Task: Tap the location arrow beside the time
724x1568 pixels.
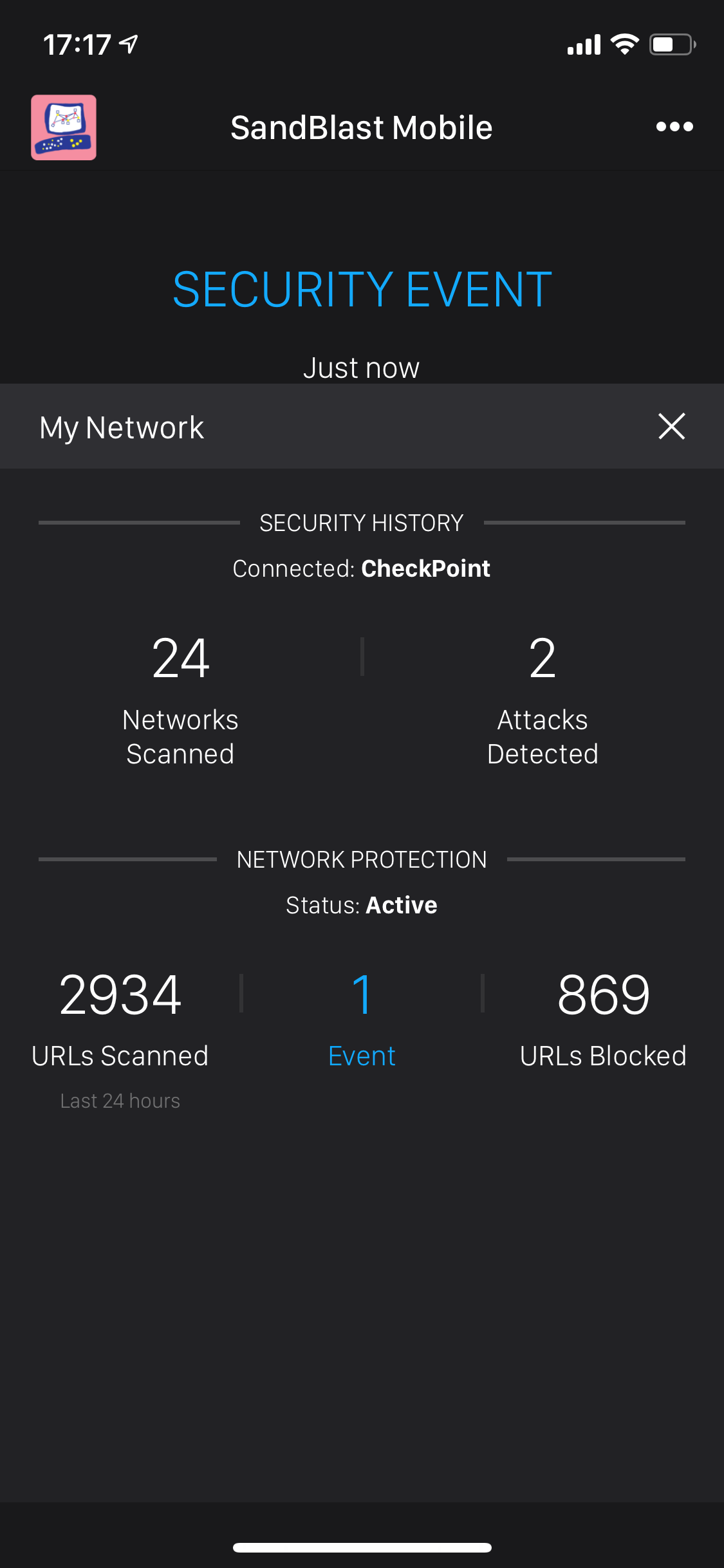Action: coord(129,44)
